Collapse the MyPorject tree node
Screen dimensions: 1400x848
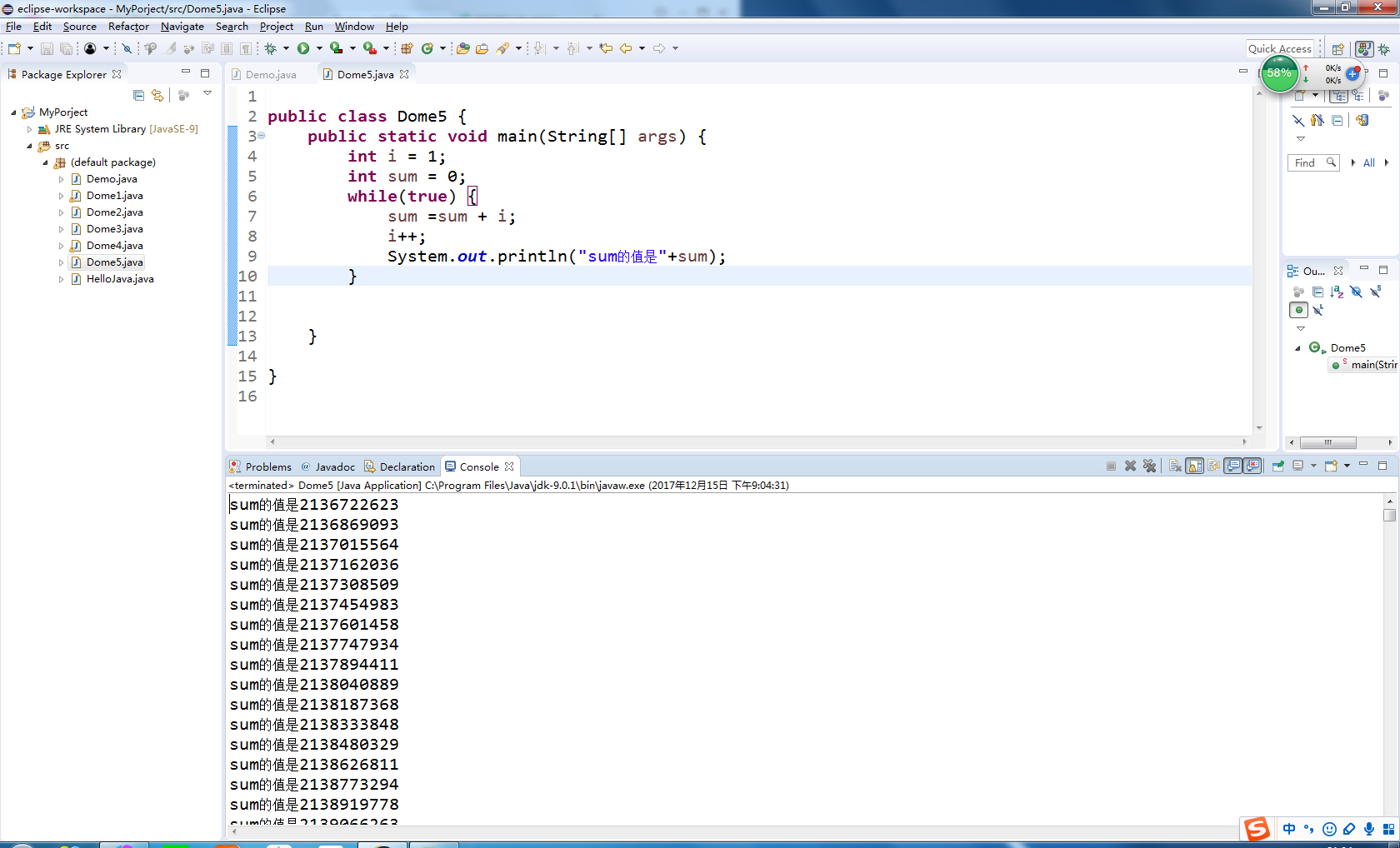(x=13, y=112)
